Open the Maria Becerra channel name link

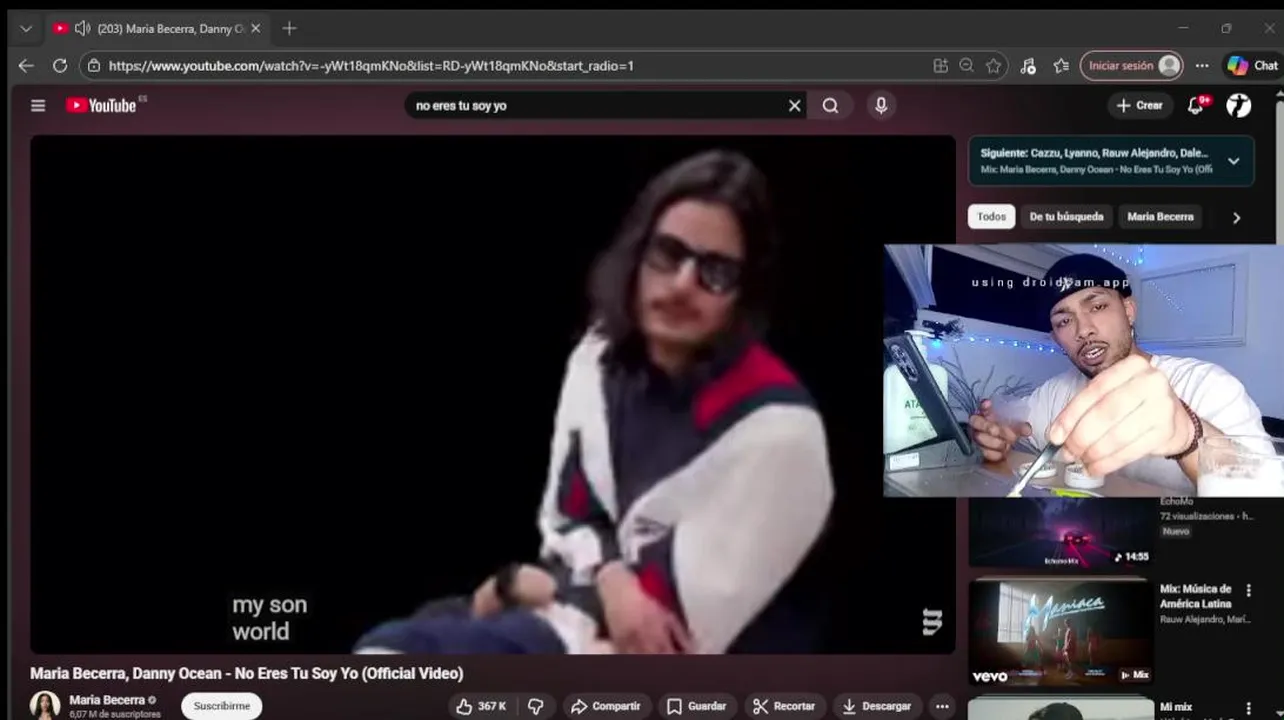pyautogui.click(x=107, y=700)
